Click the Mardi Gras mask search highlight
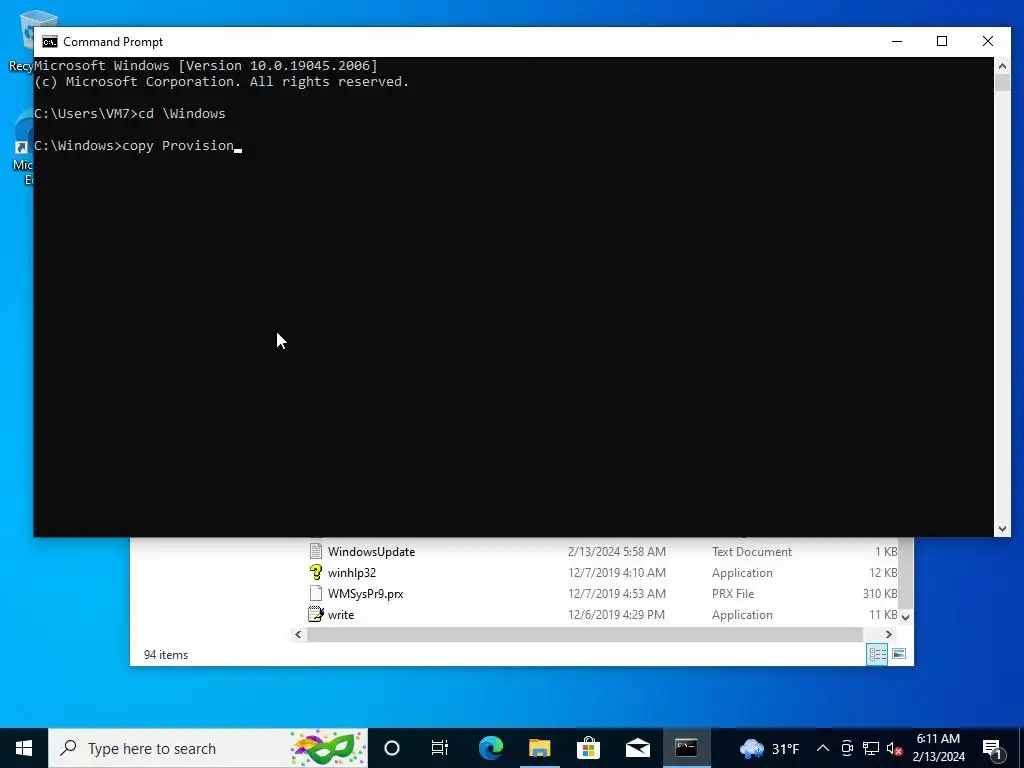 (328, 748)
